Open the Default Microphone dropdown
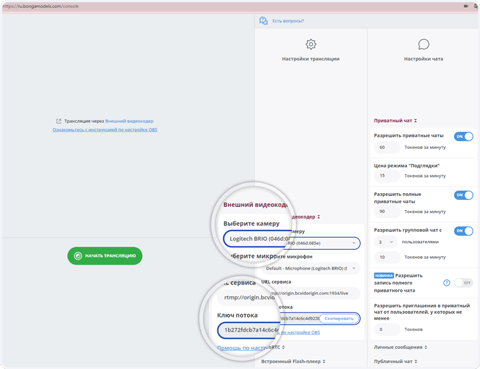 [x=311, y=268]
